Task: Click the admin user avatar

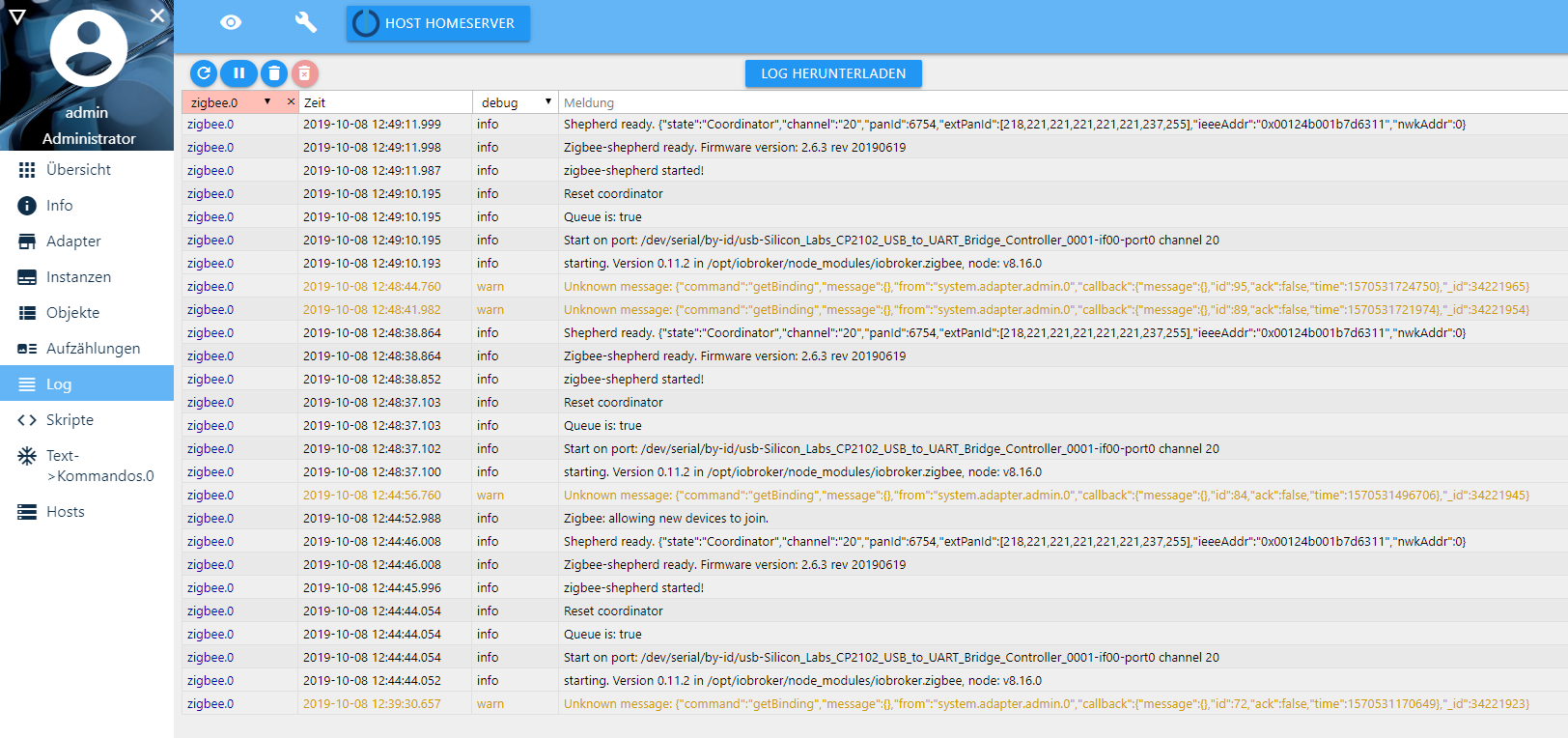Action: [x=88, y=48]
